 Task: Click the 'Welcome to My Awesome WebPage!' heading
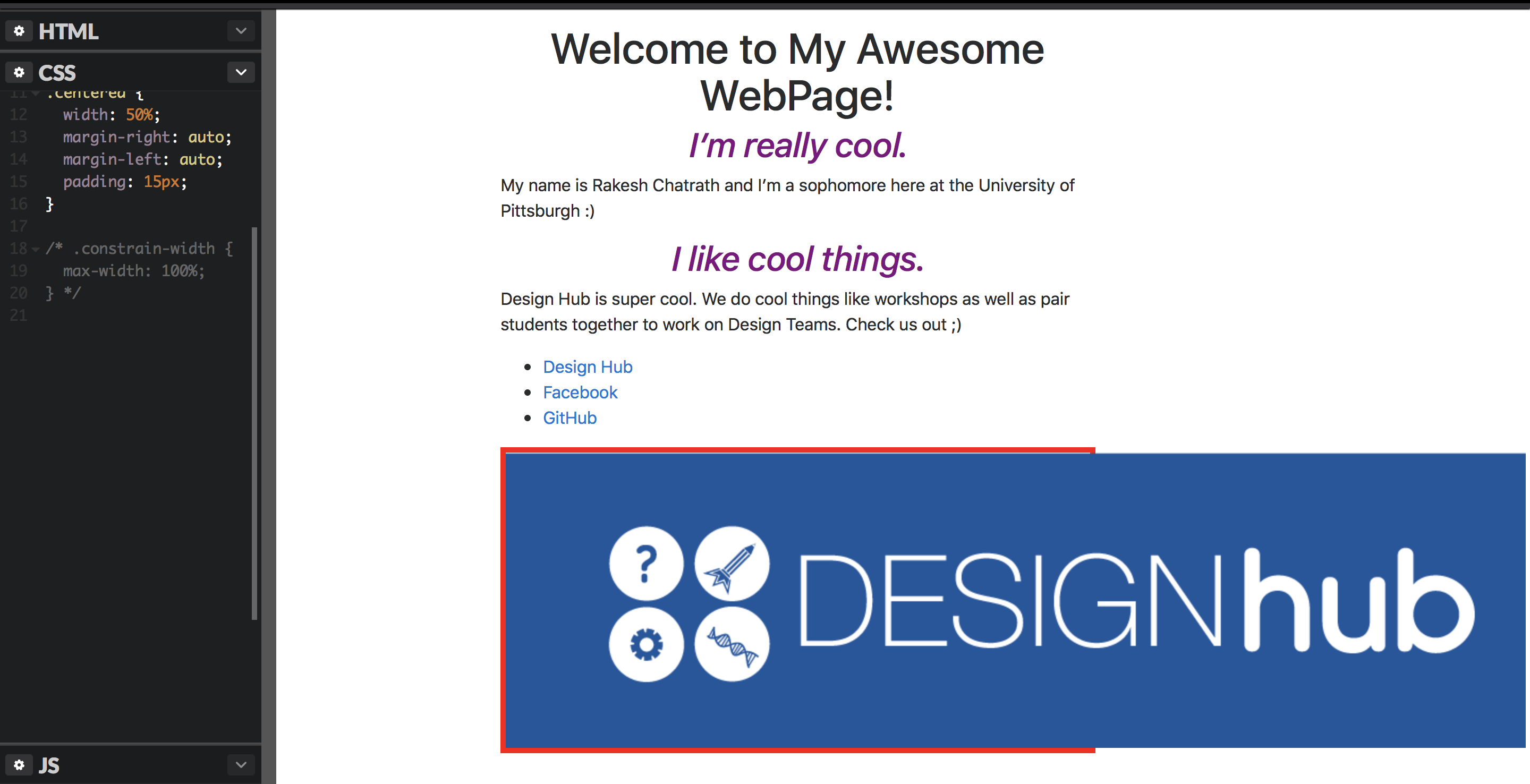coord(797,72)
